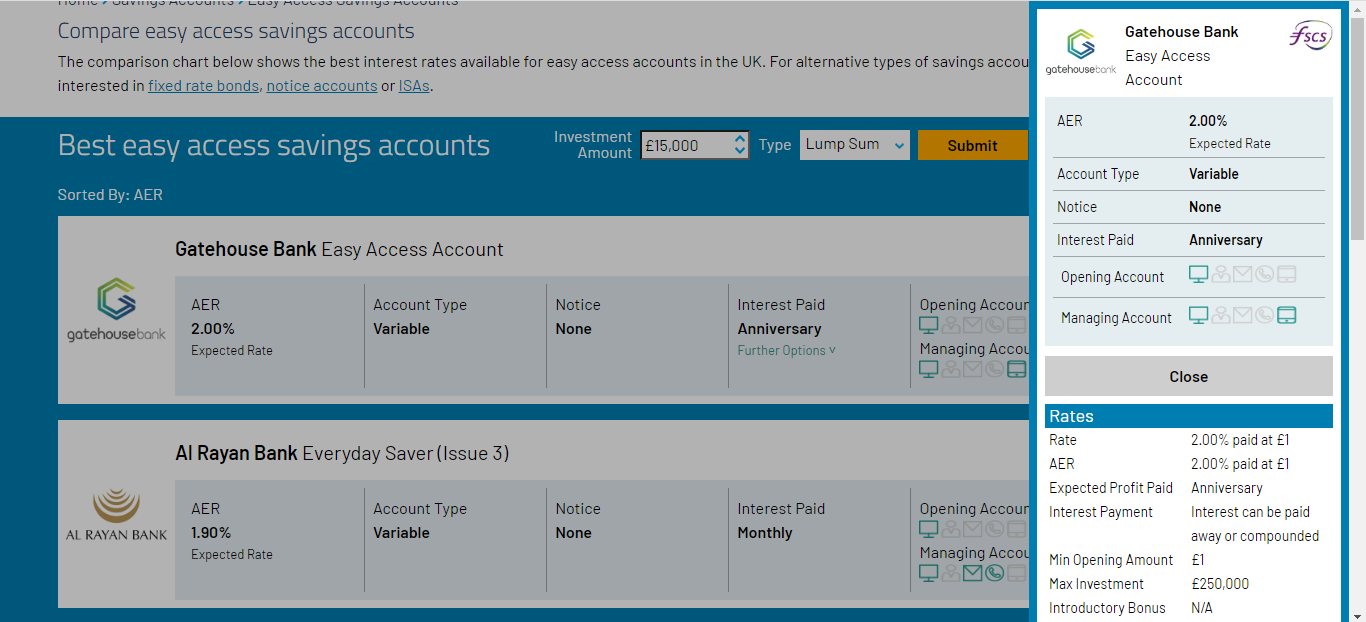Click the FSCS protection logo in the side panel

coord(1310,34)
